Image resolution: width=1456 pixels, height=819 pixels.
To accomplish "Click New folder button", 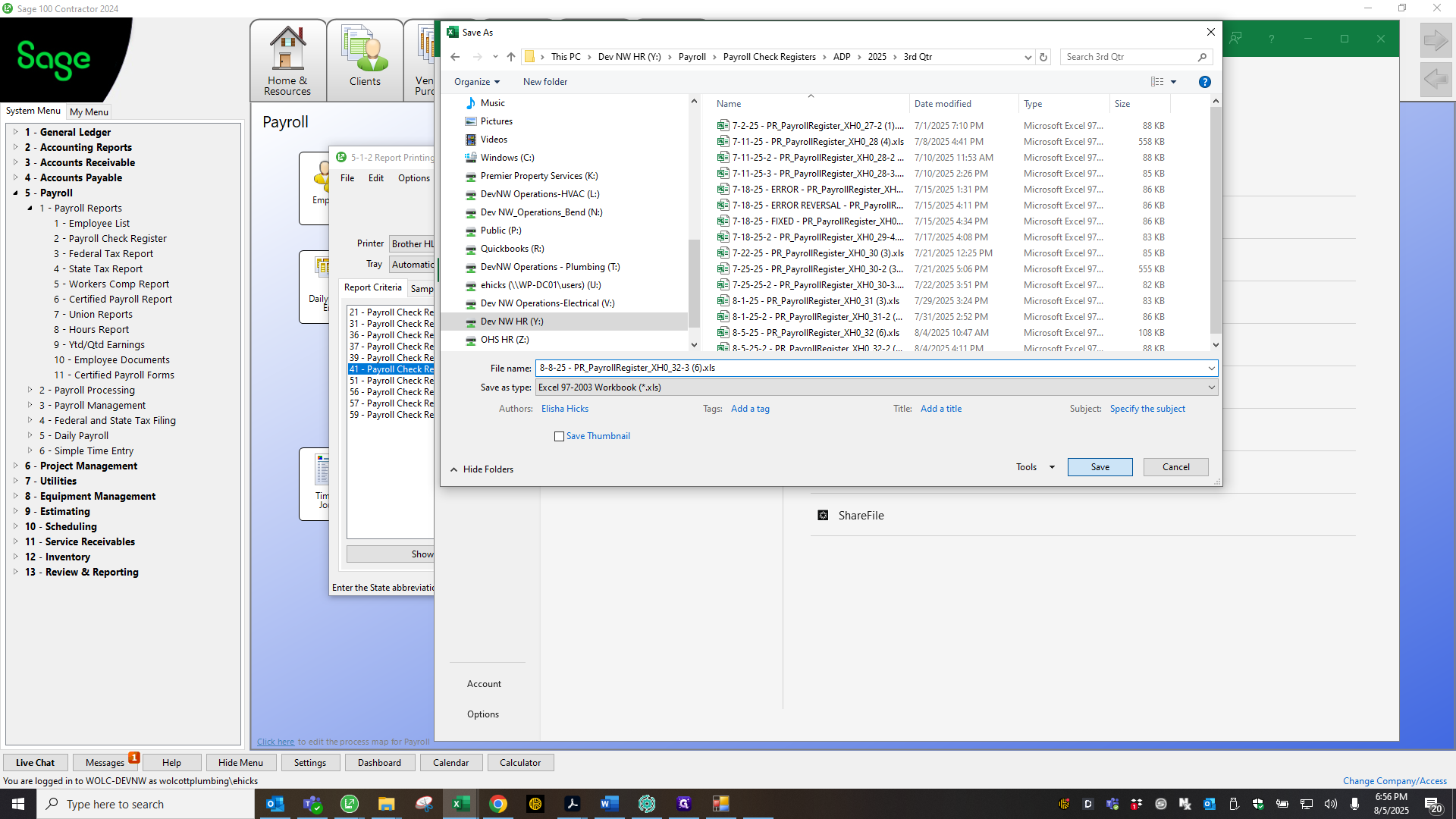I will click(x=544, y=82).
